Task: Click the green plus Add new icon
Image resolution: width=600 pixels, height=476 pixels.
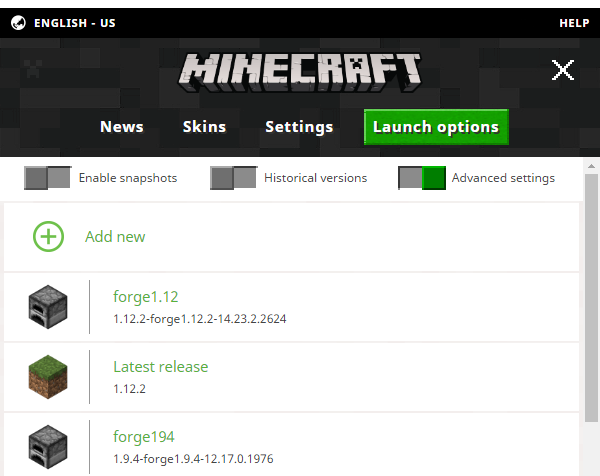Action: point(48,237)
